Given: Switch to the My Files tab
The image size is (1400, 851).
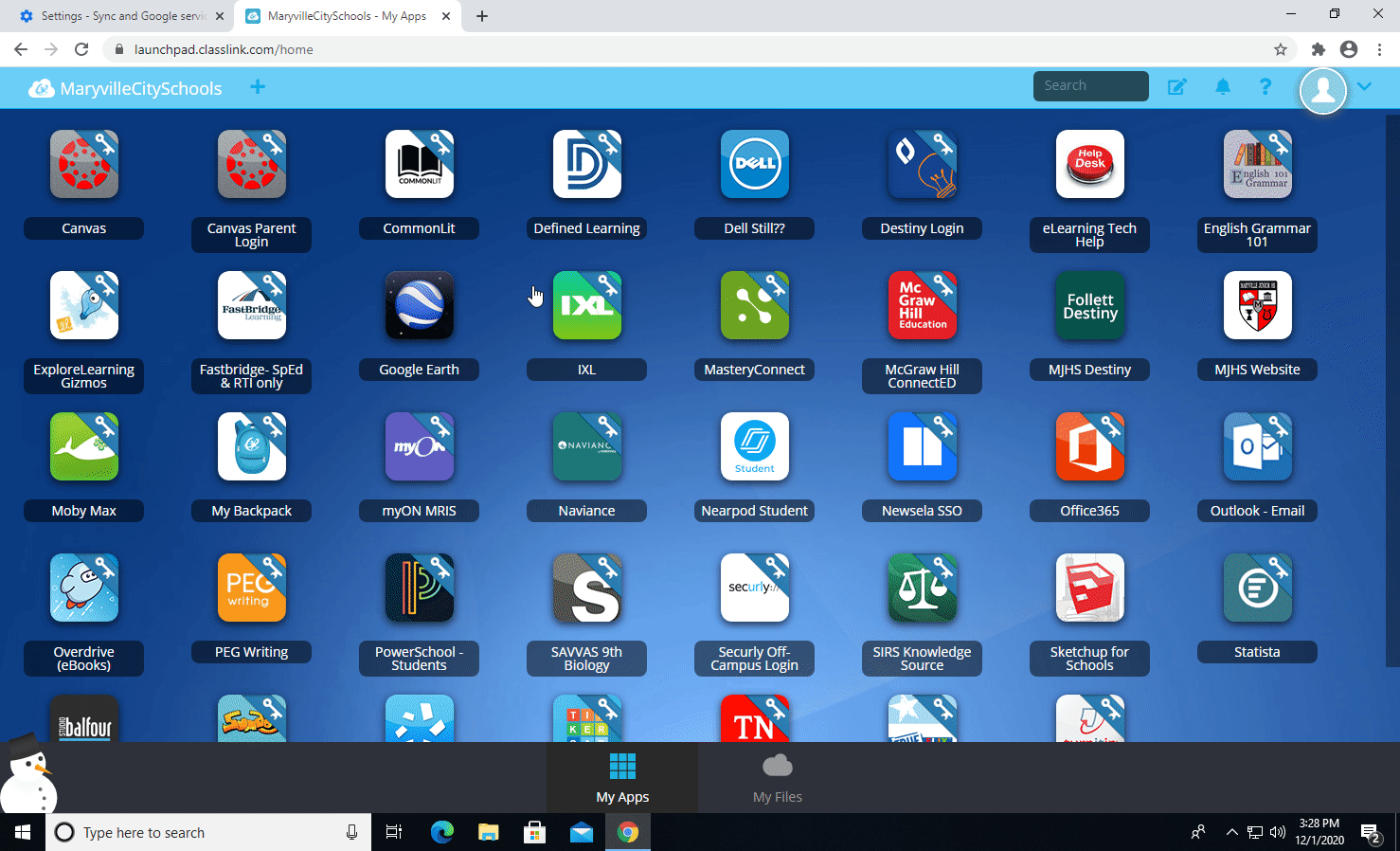Looking at the screenshot, I should [x=778, y=778].
